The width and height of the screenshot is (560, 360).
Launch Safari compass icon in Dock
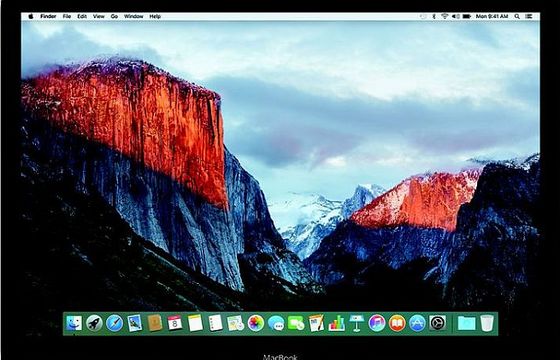click(115, 323)
